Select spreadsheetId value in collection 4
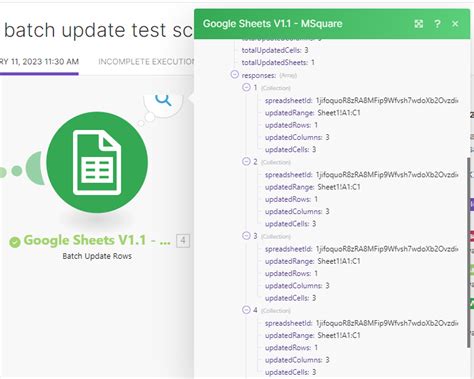The image size is (474, 379). 387,323
